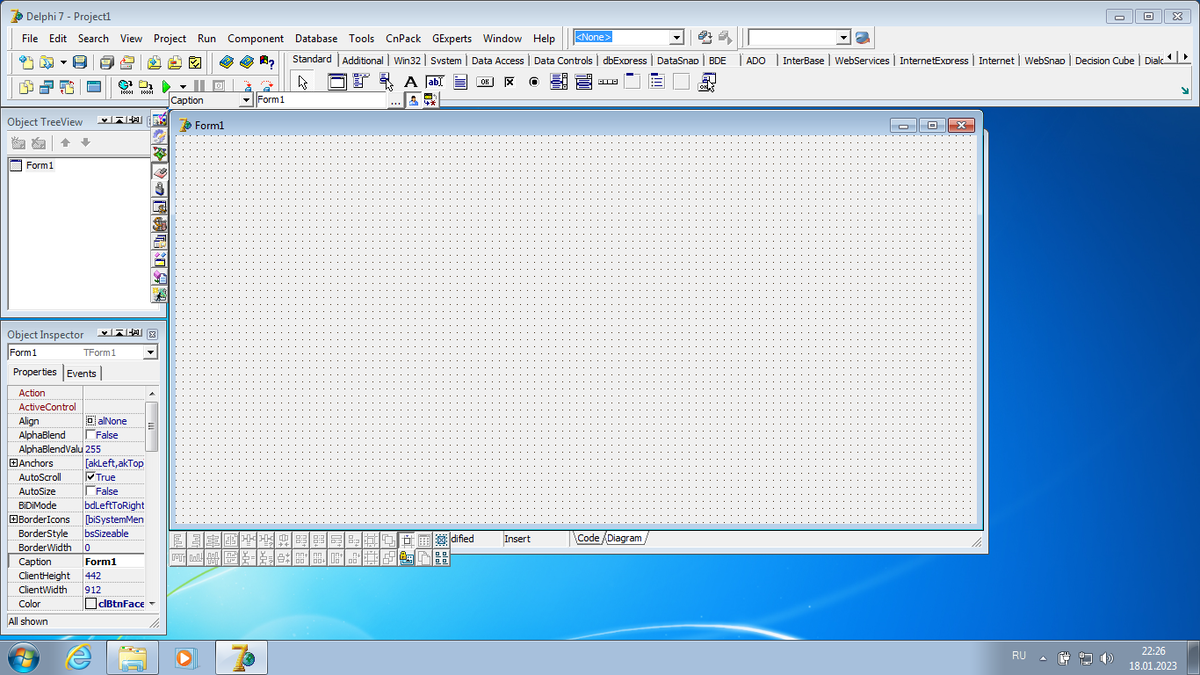Click the Pause toolbar icon
1200x675 pixels.
200,87
